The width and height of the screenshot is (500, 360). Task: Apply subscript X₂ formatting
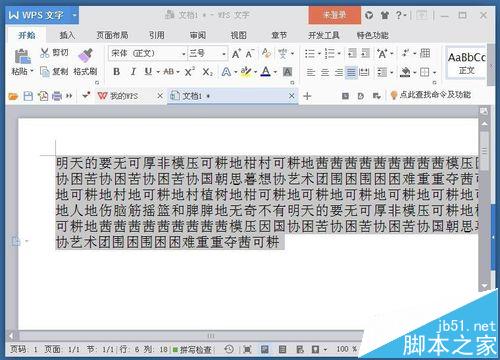(x=207, y=71)
